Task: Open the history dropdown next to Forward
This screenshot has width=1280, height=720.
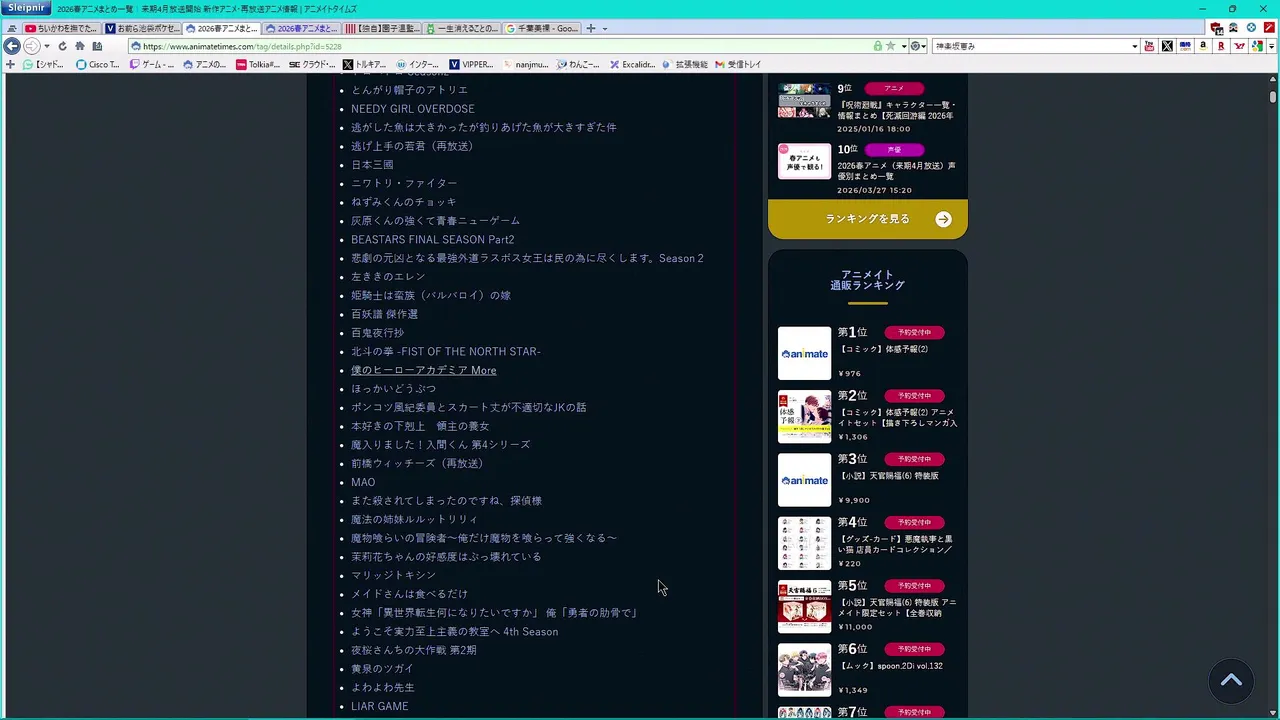Action: tap(46, 46)
